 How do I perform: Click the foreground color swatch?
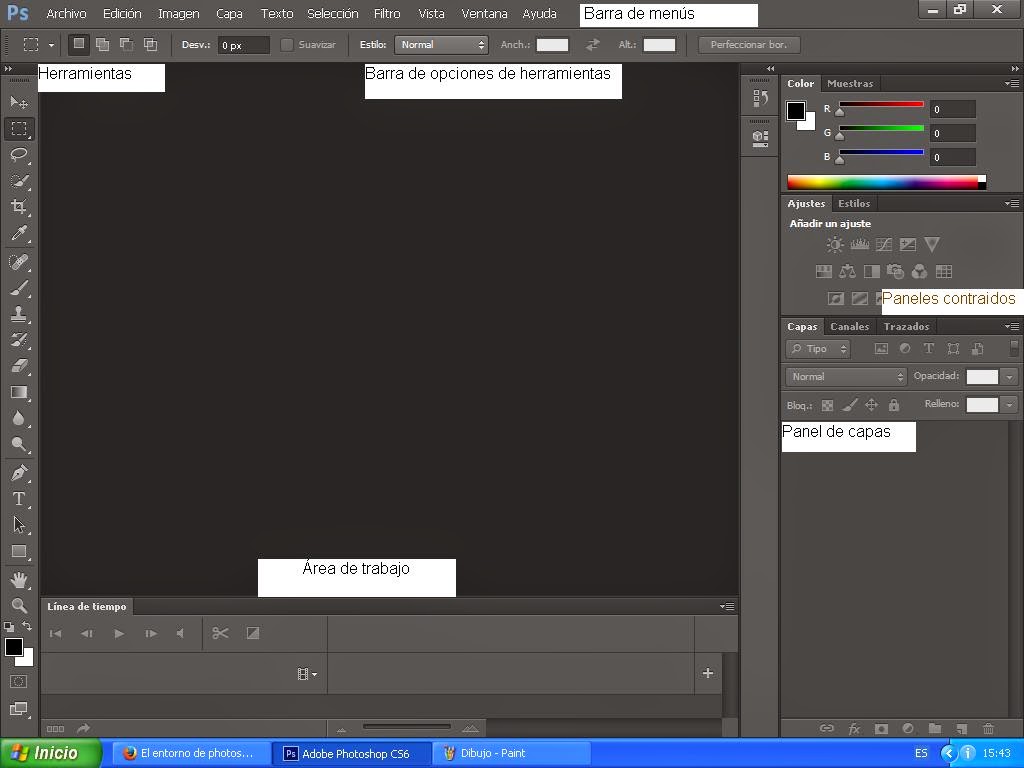15,649
